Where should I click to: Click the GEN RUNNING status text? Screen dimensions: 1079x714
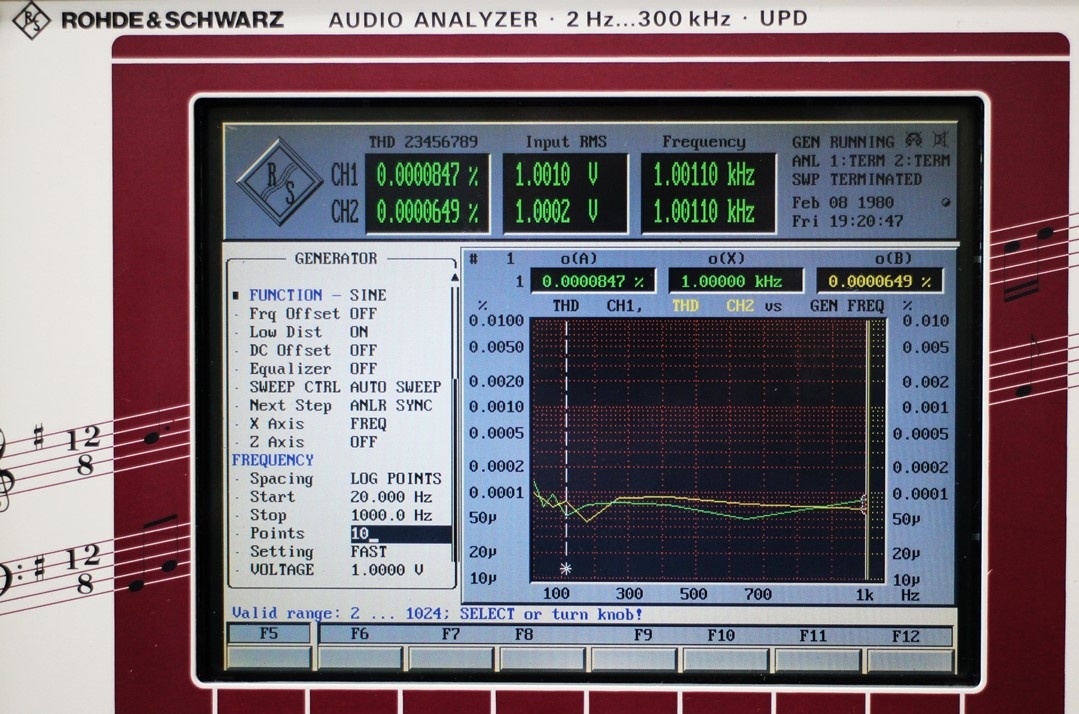843,142
